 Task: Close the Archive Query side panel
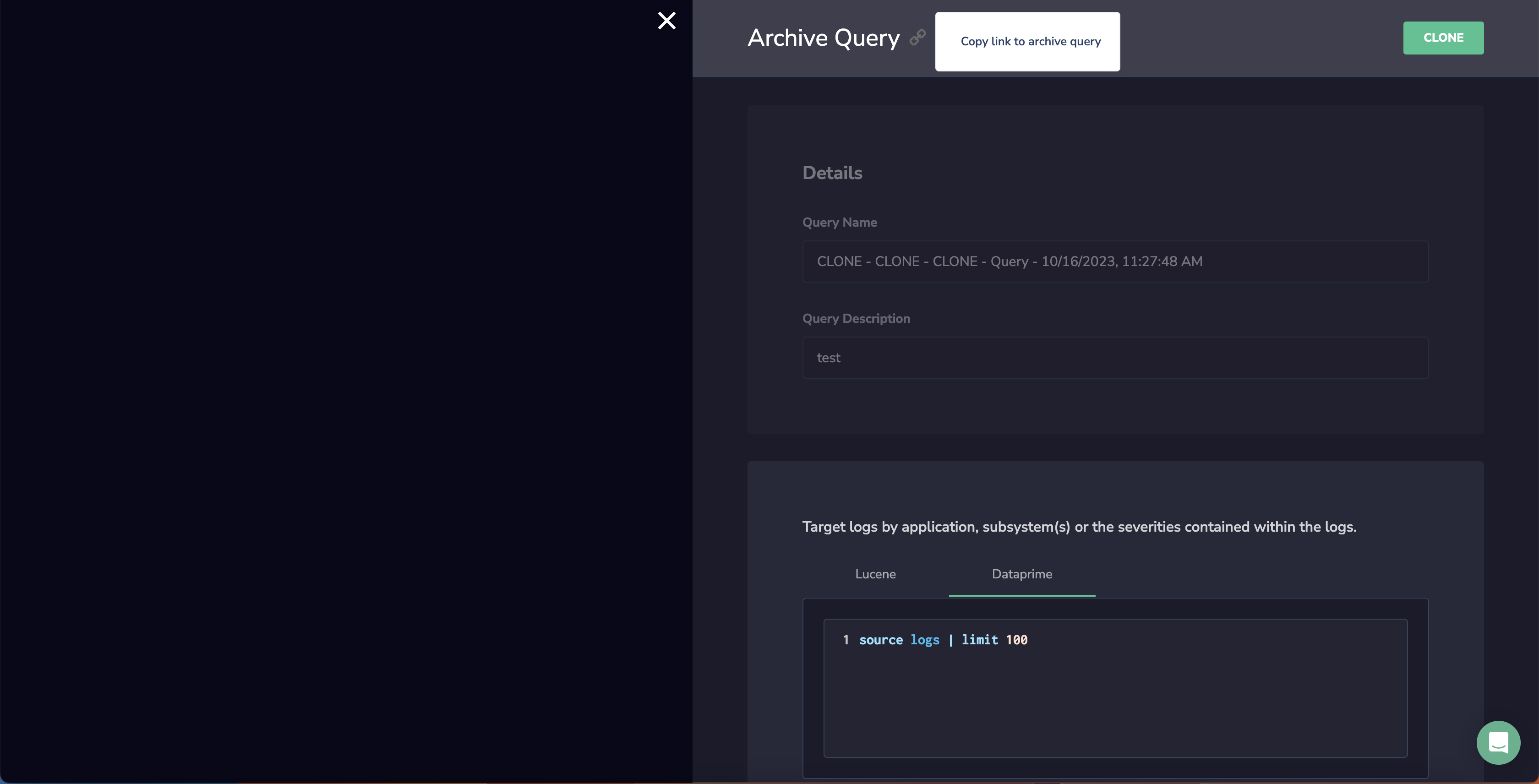click(x=666, y=21)
